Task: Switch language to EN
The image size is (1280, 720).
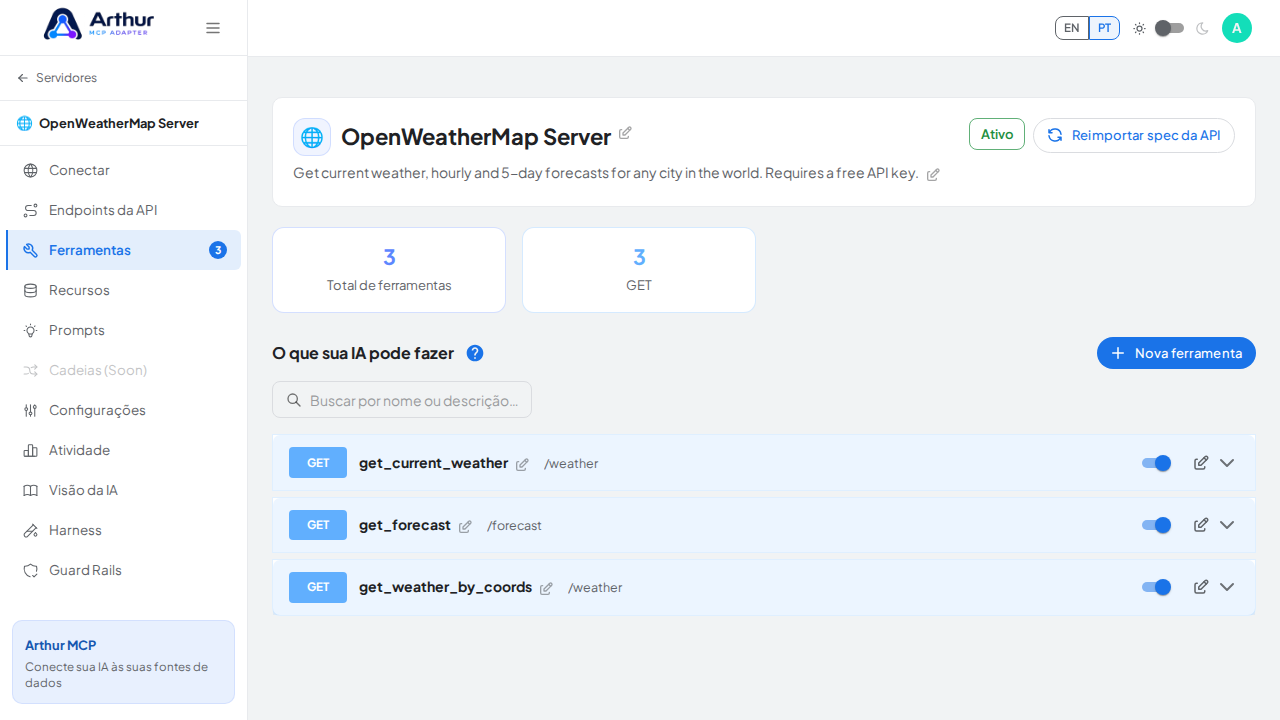Action: click(x=1072, y=28)
